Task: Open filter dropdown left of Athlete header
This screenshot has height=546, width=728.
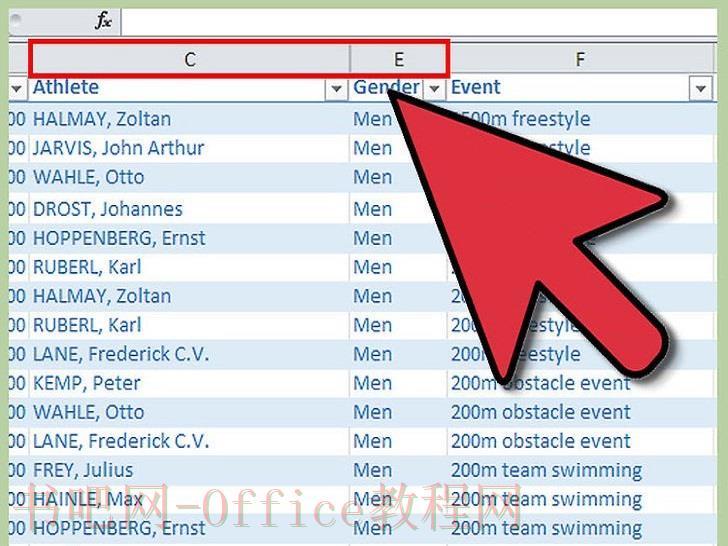Action: tap(16, 88)
